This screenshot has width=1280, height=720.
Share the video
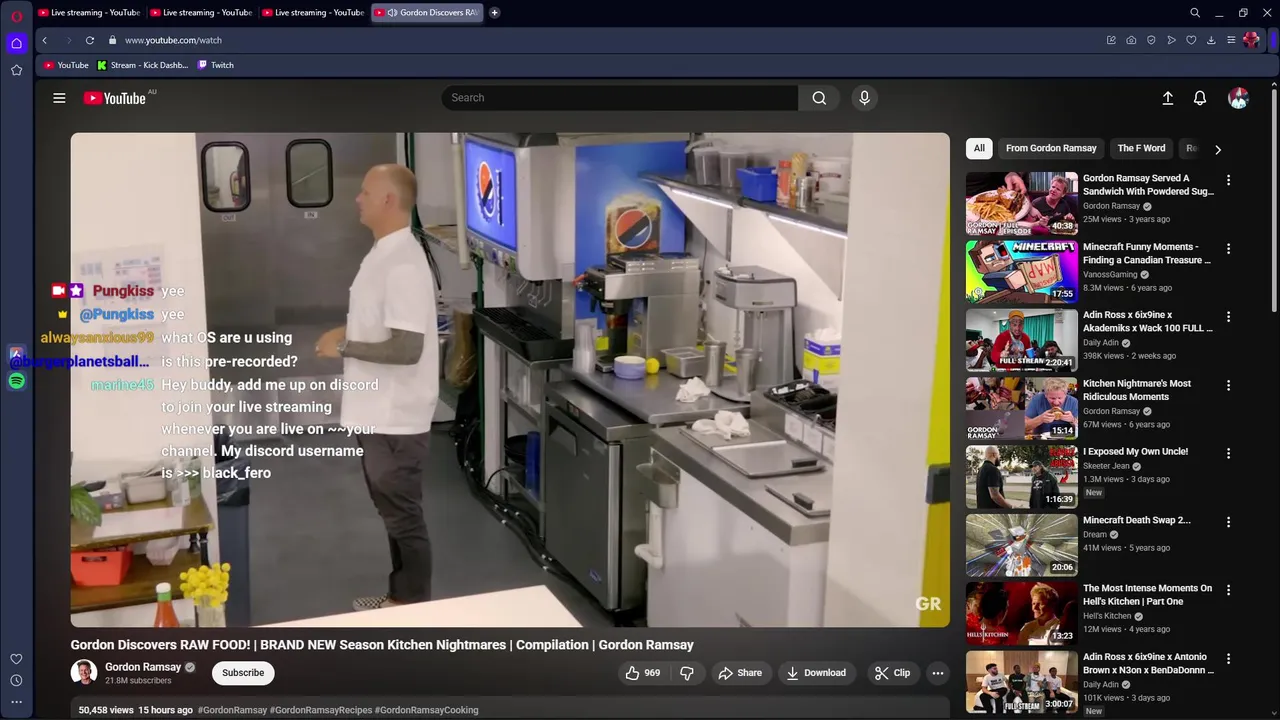coord(740,673)
